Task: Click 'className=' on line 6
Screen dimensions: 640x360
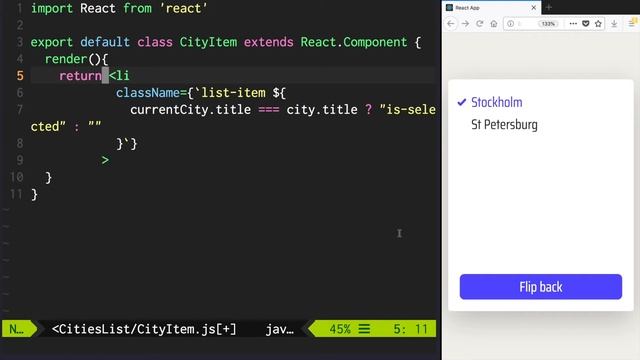Action: tap(151, 93)
